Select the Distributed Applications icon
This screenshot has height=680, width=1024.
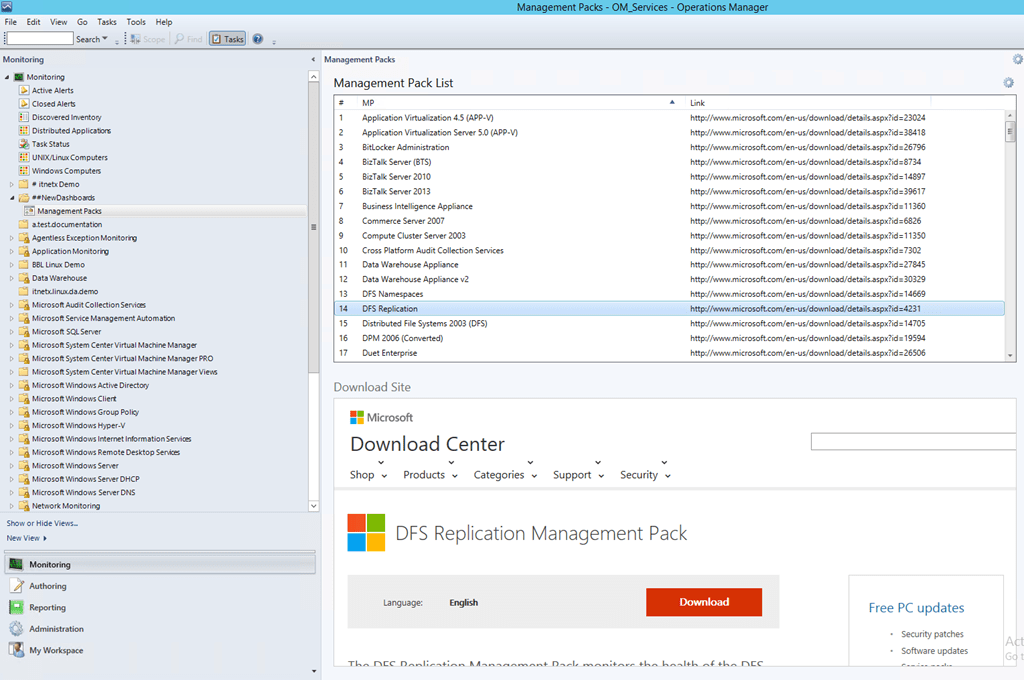[24, 131]
